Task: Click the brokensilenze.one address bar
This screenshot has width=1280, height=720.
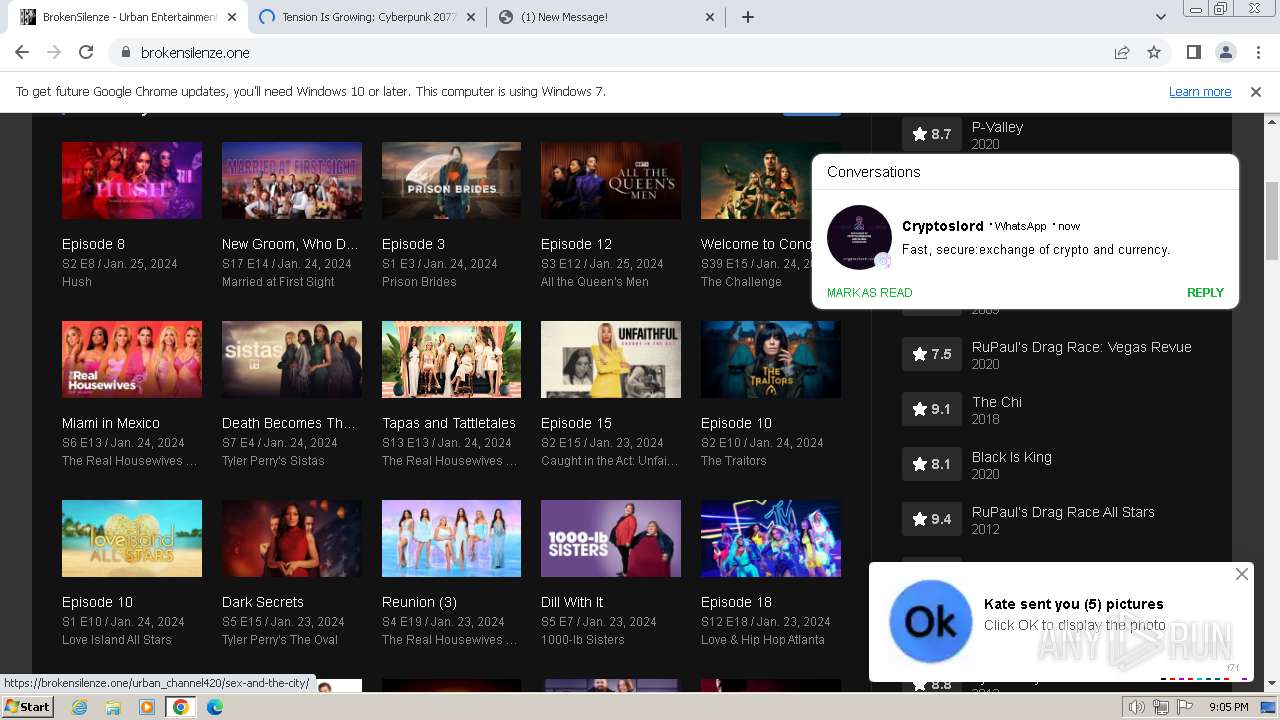Action: pyautogui.click(x=620, y=53)
